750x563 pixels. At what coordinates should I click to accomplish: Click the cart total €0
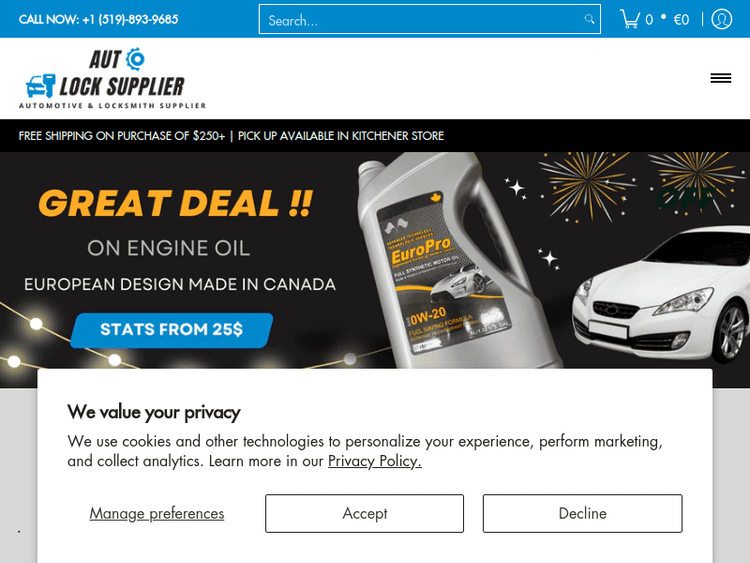click(x=681, y=20)
